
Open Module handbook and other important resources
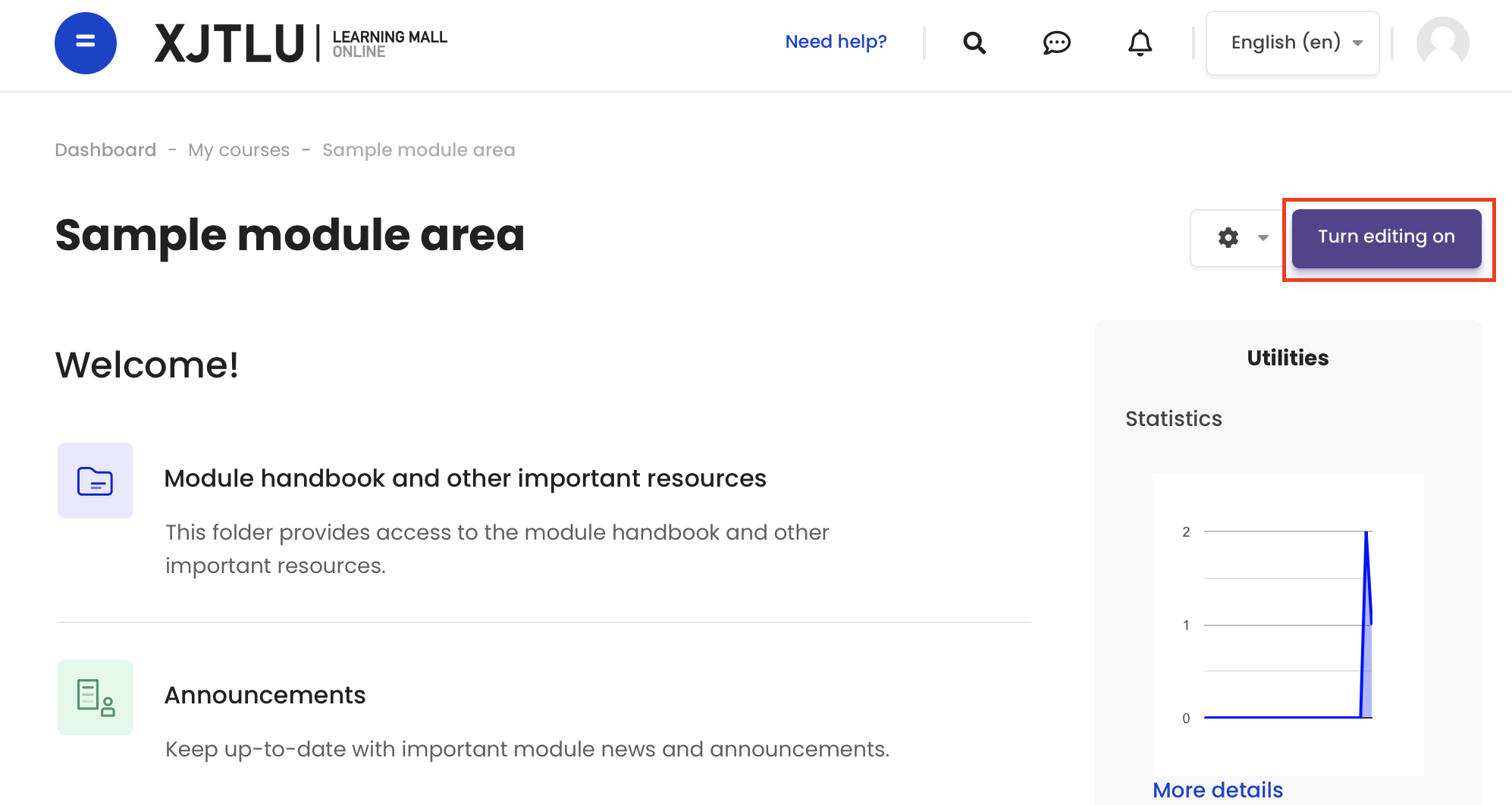[x=466, y=479]
